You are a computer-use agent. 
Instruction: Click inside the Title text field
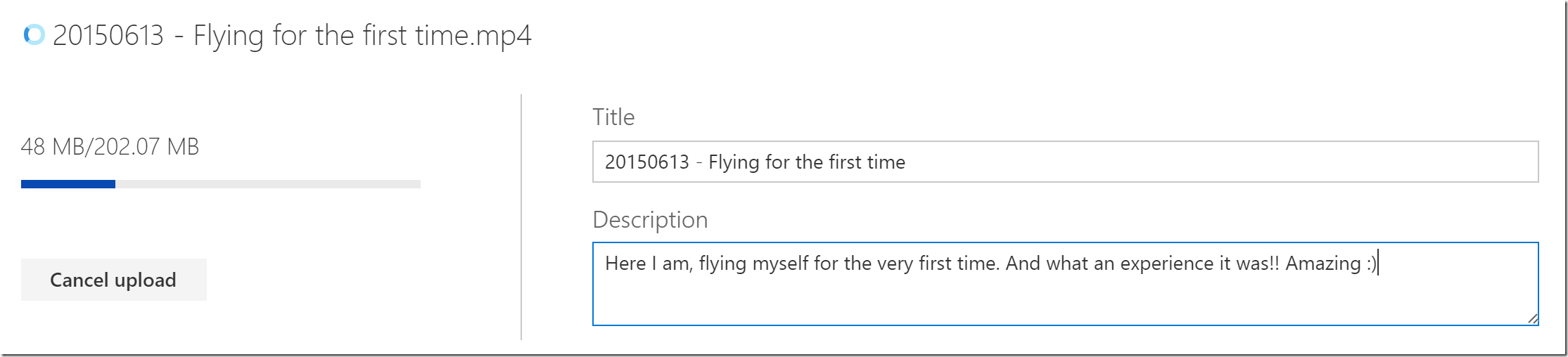pyautogui.click(x=1065, y=162)
